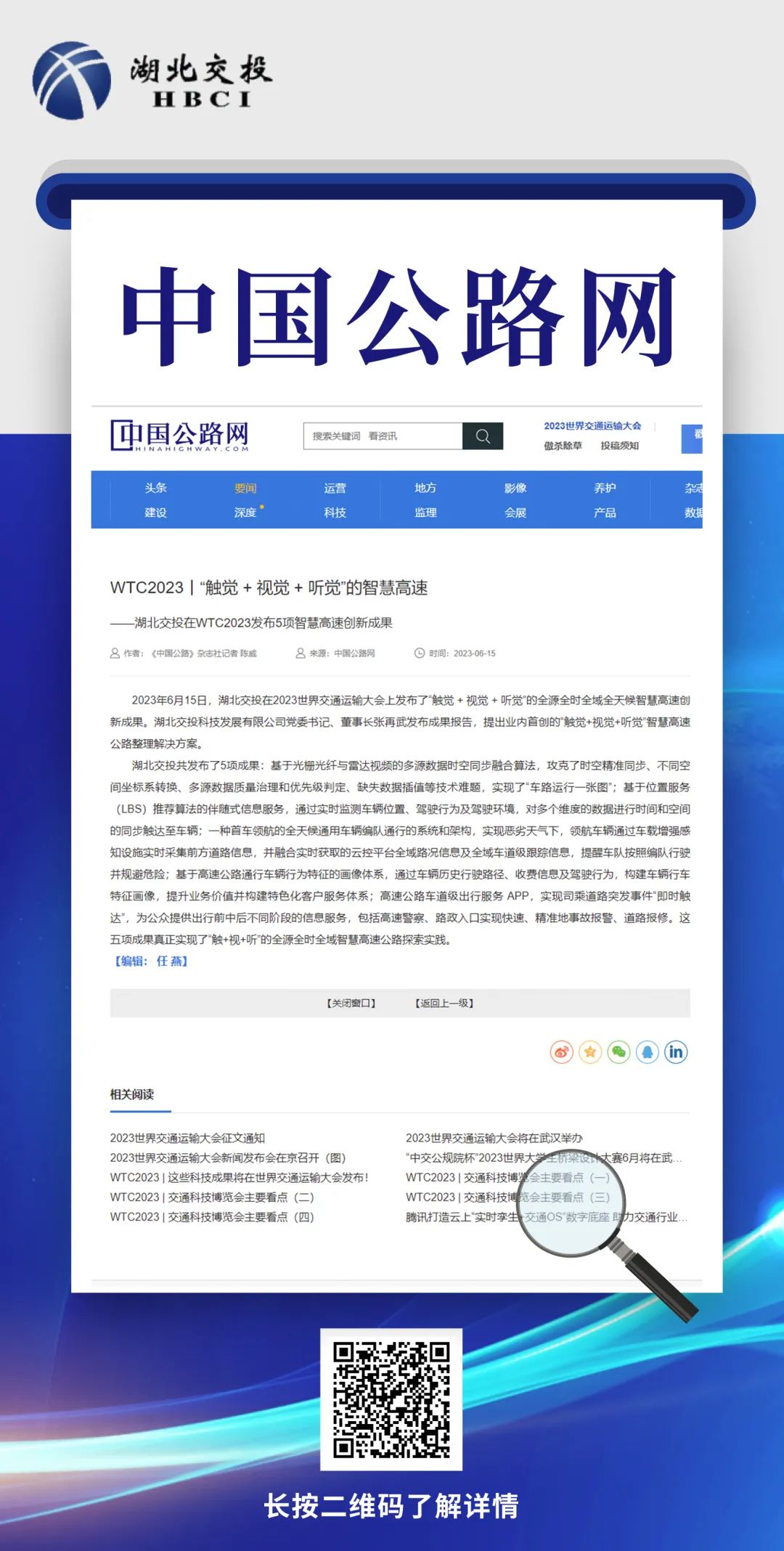Share article via Weibo icon
Screen dimensions: 784x1551
pos(562,1051)
